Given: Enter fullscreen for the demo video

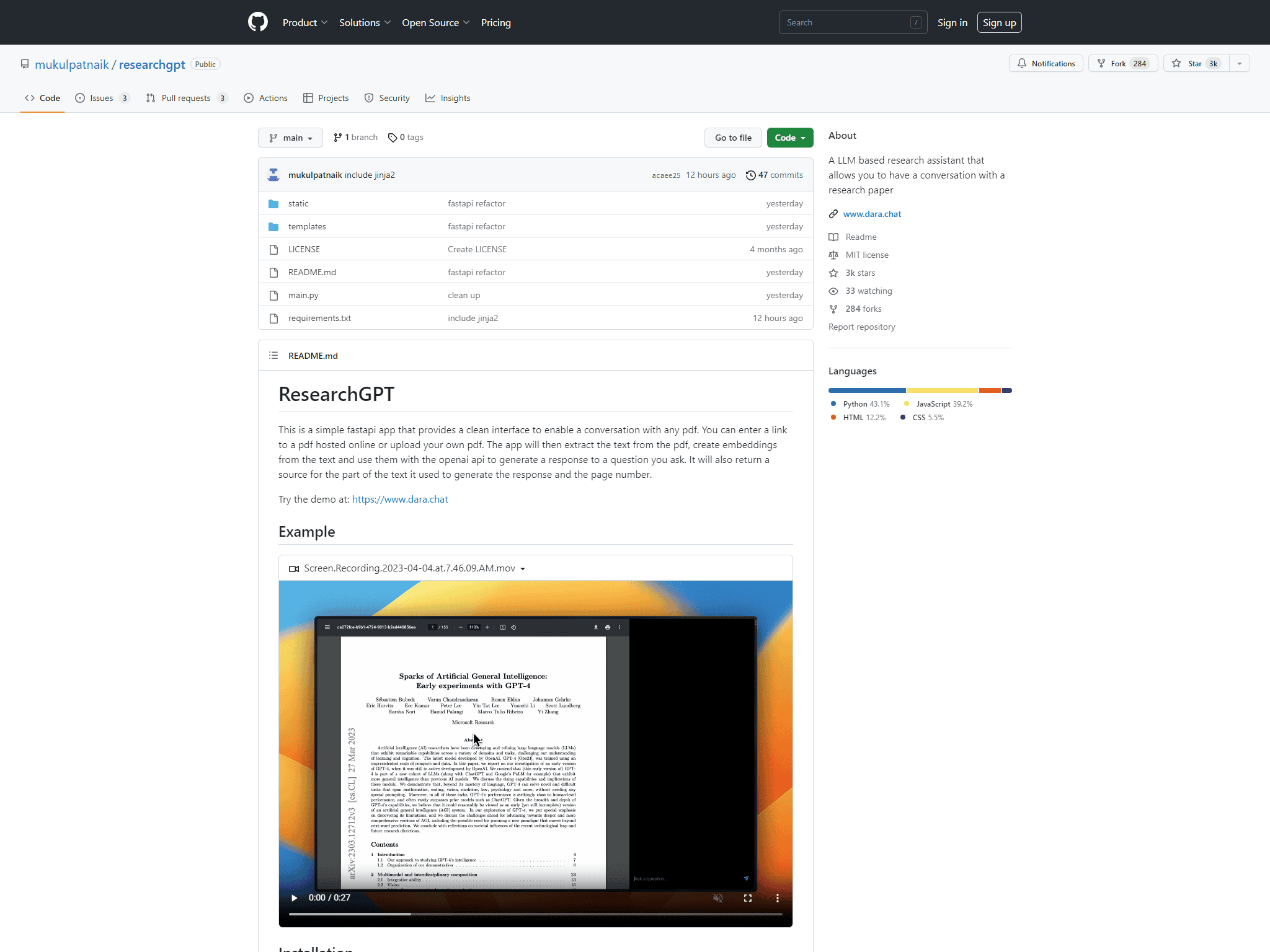Looking at the screenshot, I should tap(748, 897).
